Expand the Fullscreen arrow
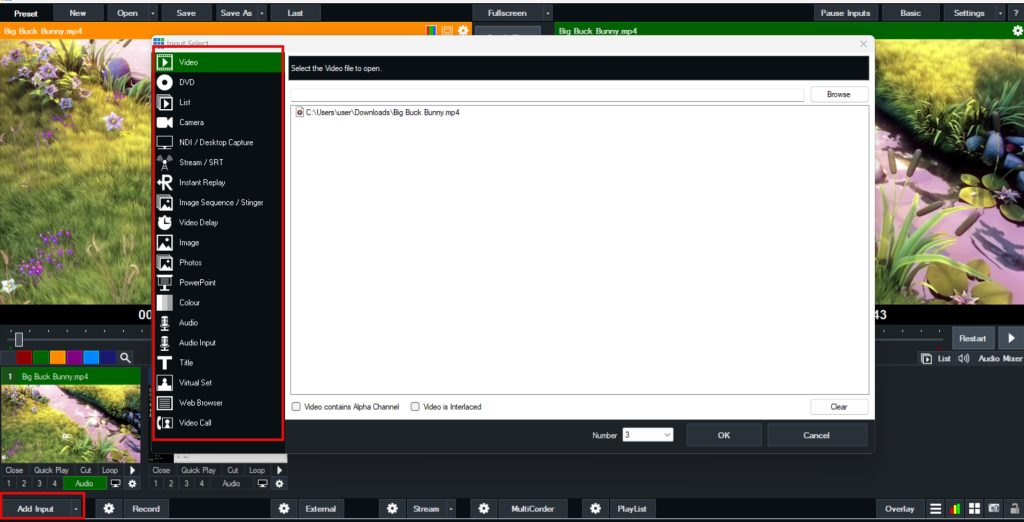Screen dimensions: 1024x522 point(547,13)
